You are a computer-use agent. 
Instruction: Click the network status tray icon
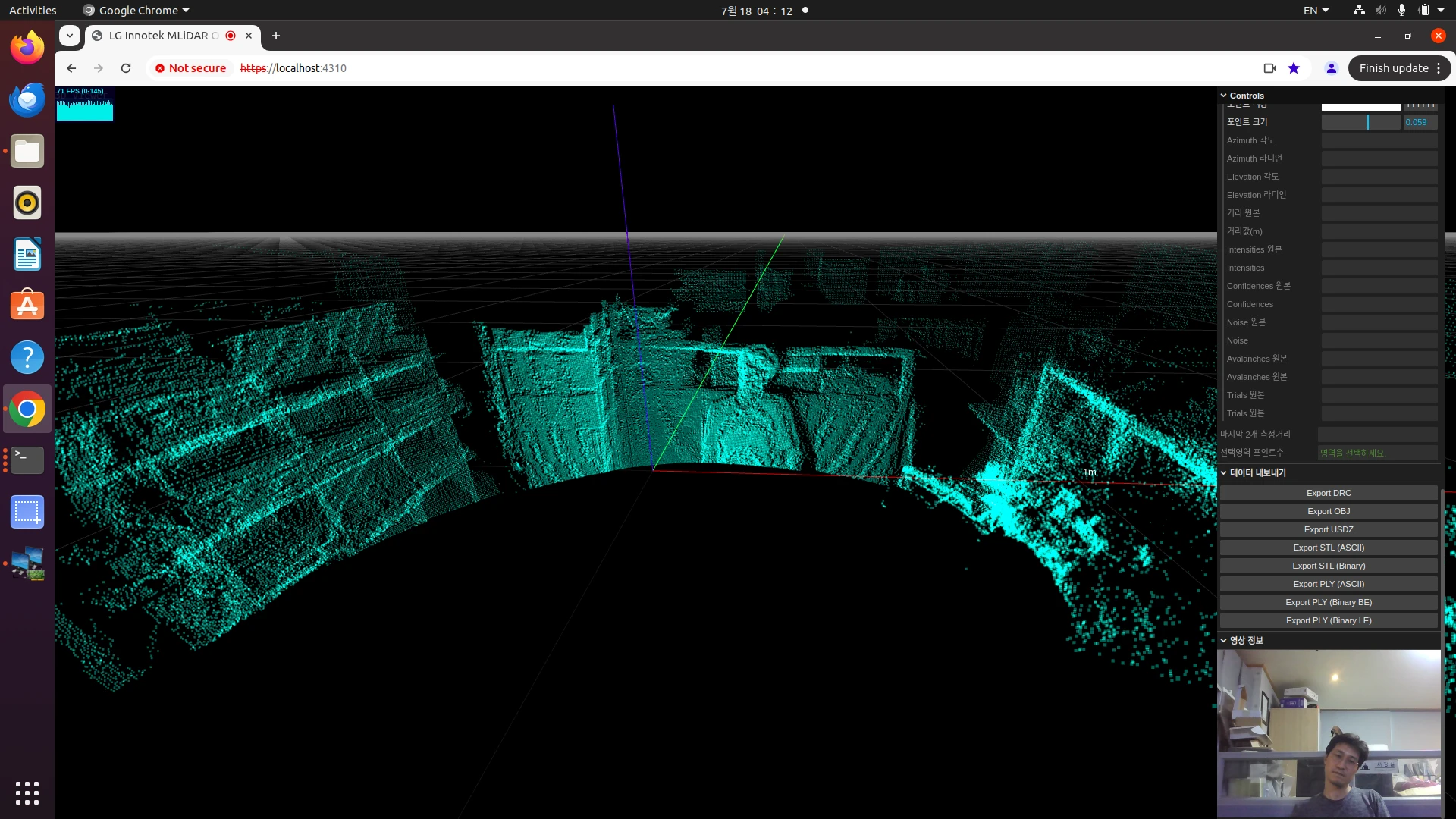click(x=1359, y=11)
